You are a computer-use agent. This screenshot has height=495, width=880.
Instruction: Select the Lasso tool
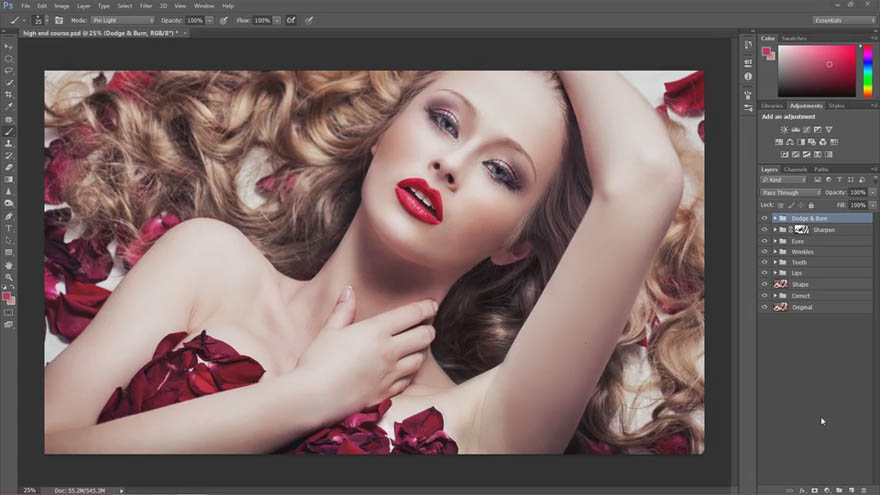(x=8, y=71)
